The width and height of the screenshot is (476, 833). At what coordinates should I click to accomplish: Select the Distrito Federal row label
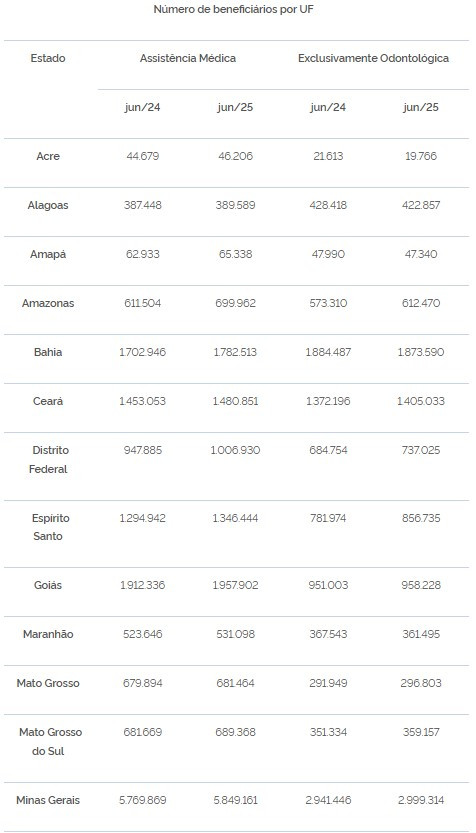pyautogui.click(x=48, y=460)
